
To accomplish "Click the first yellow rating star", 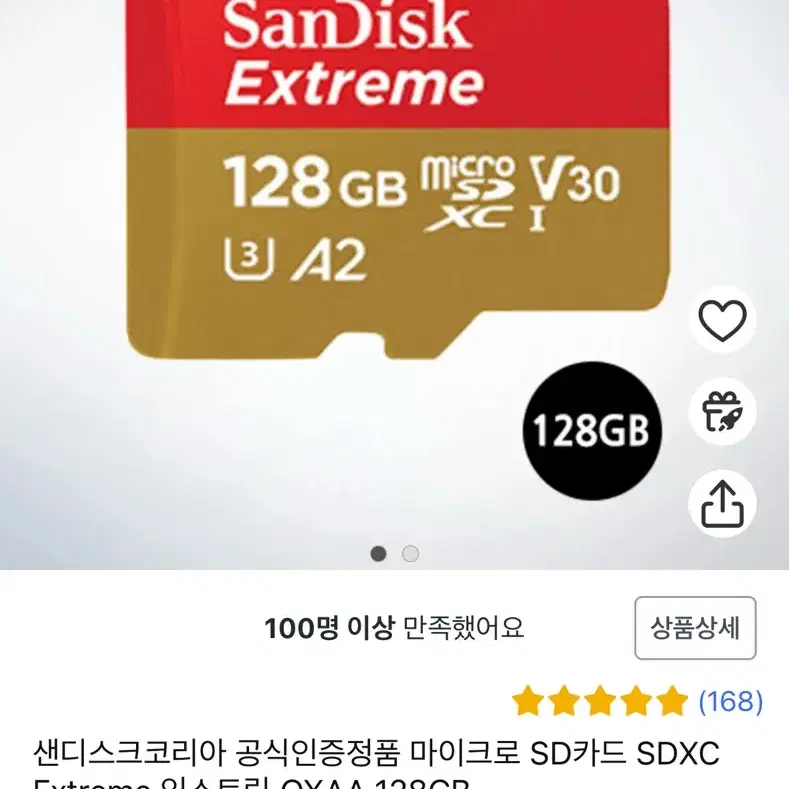I will coord(528,700).
